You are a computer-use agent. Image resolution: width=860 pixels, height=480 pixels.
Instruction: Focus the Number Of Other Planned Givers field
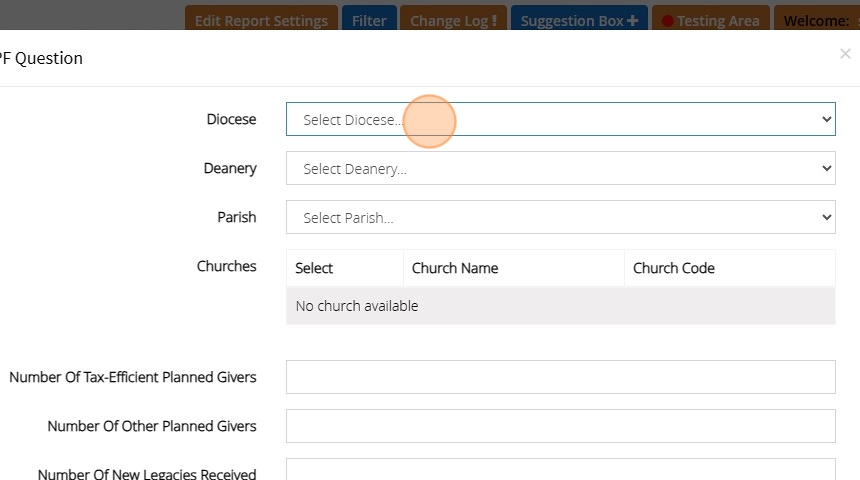(560, 426)
